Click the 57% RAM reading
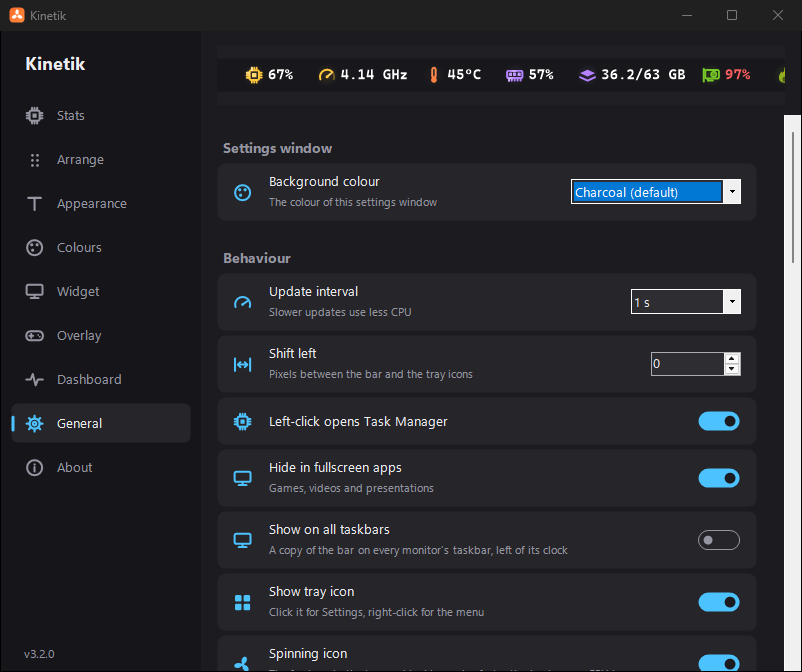The image size is (802, 672). point(541,75)
